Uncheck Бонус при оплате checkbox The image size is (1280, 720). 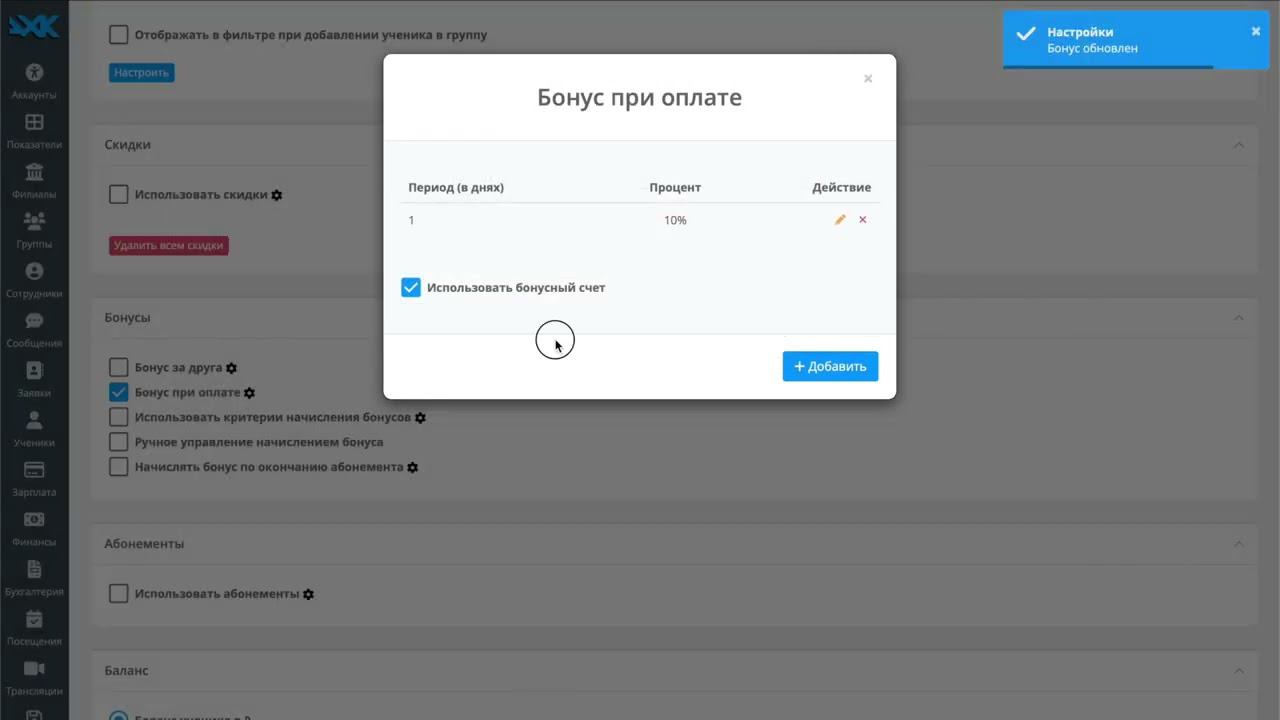119,393
